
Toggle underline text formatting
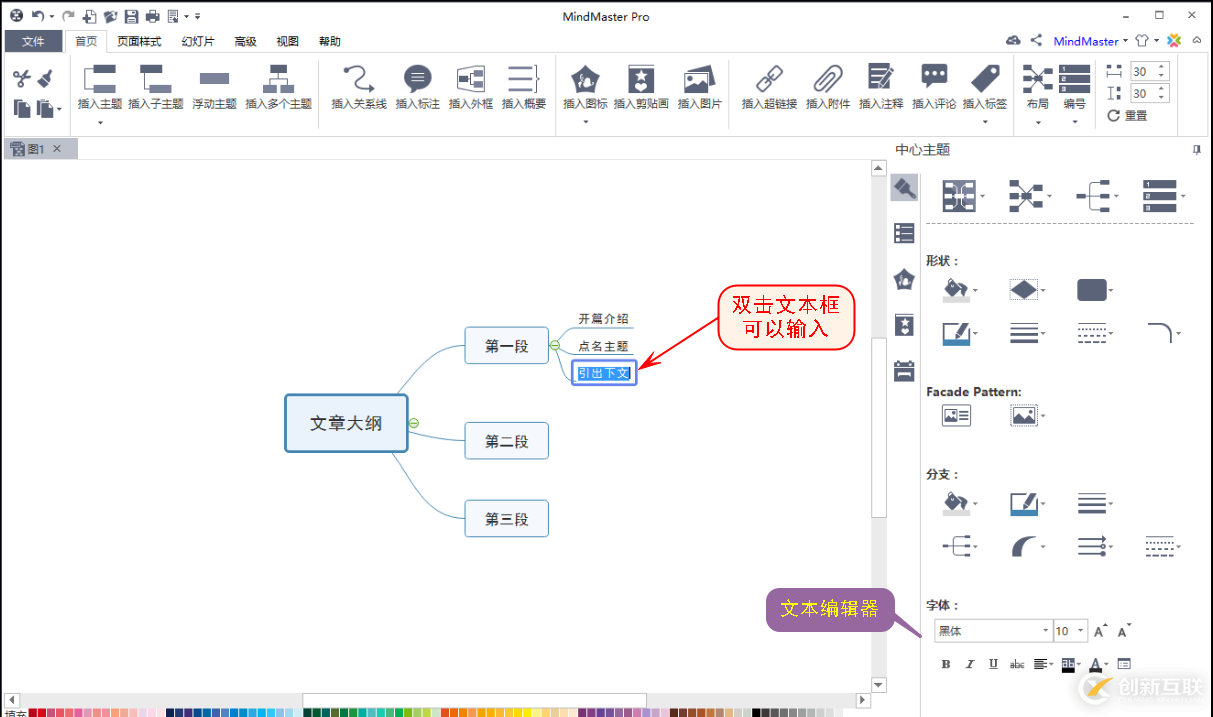(x=993, y=664)
